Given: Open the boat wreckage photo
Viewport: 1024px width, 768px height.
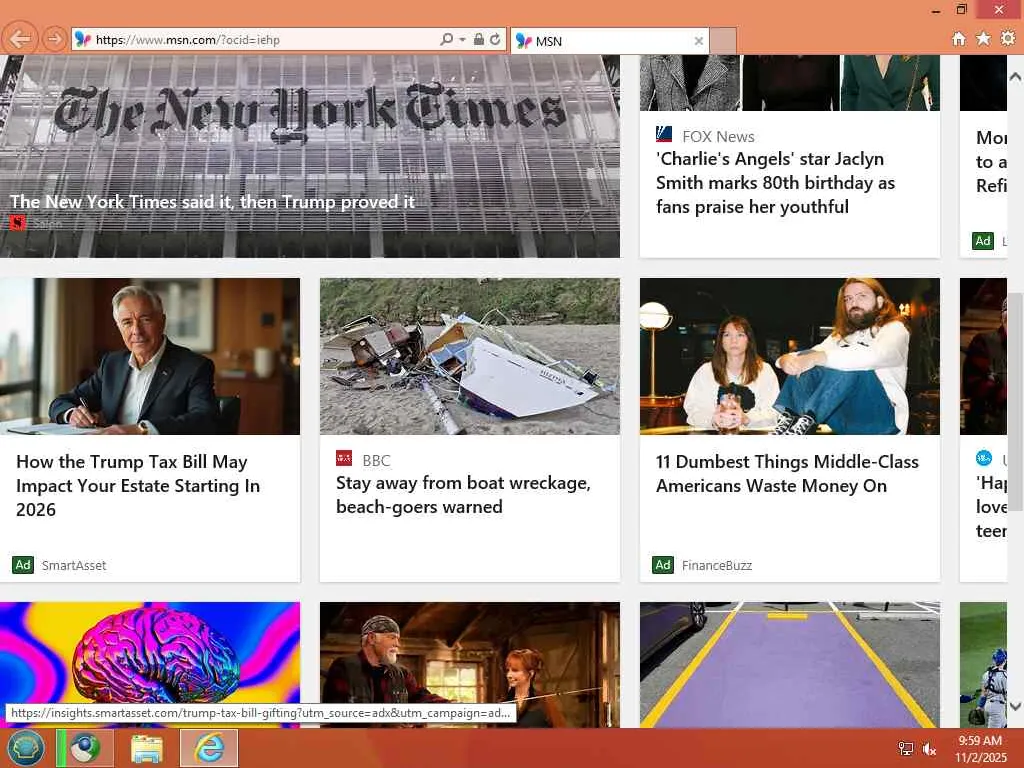Looking at the screenshot, I should coord(470,357).
